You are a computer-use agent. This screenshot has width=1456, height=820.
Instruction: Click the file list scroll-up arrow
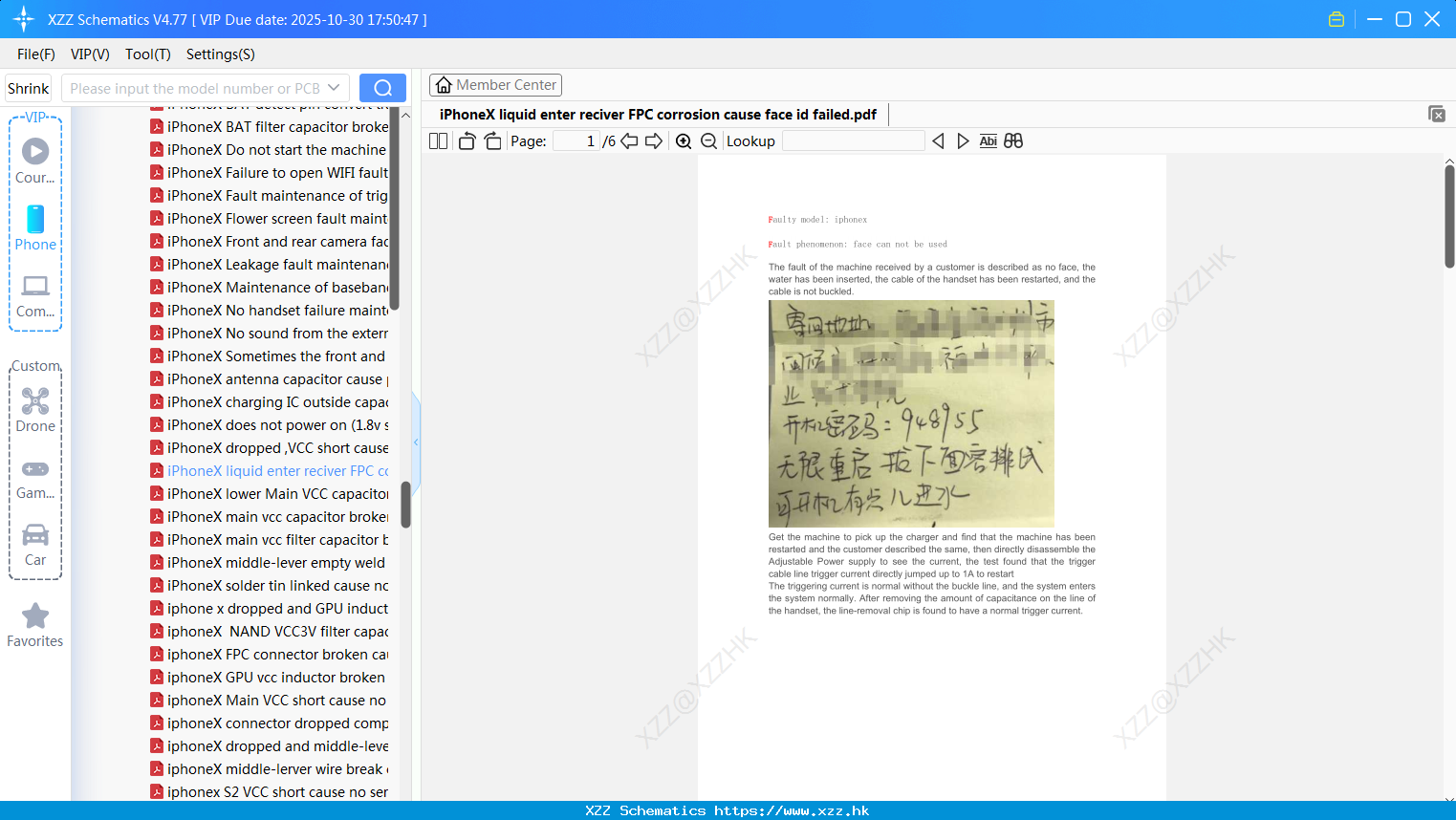[x=405, y=115]
